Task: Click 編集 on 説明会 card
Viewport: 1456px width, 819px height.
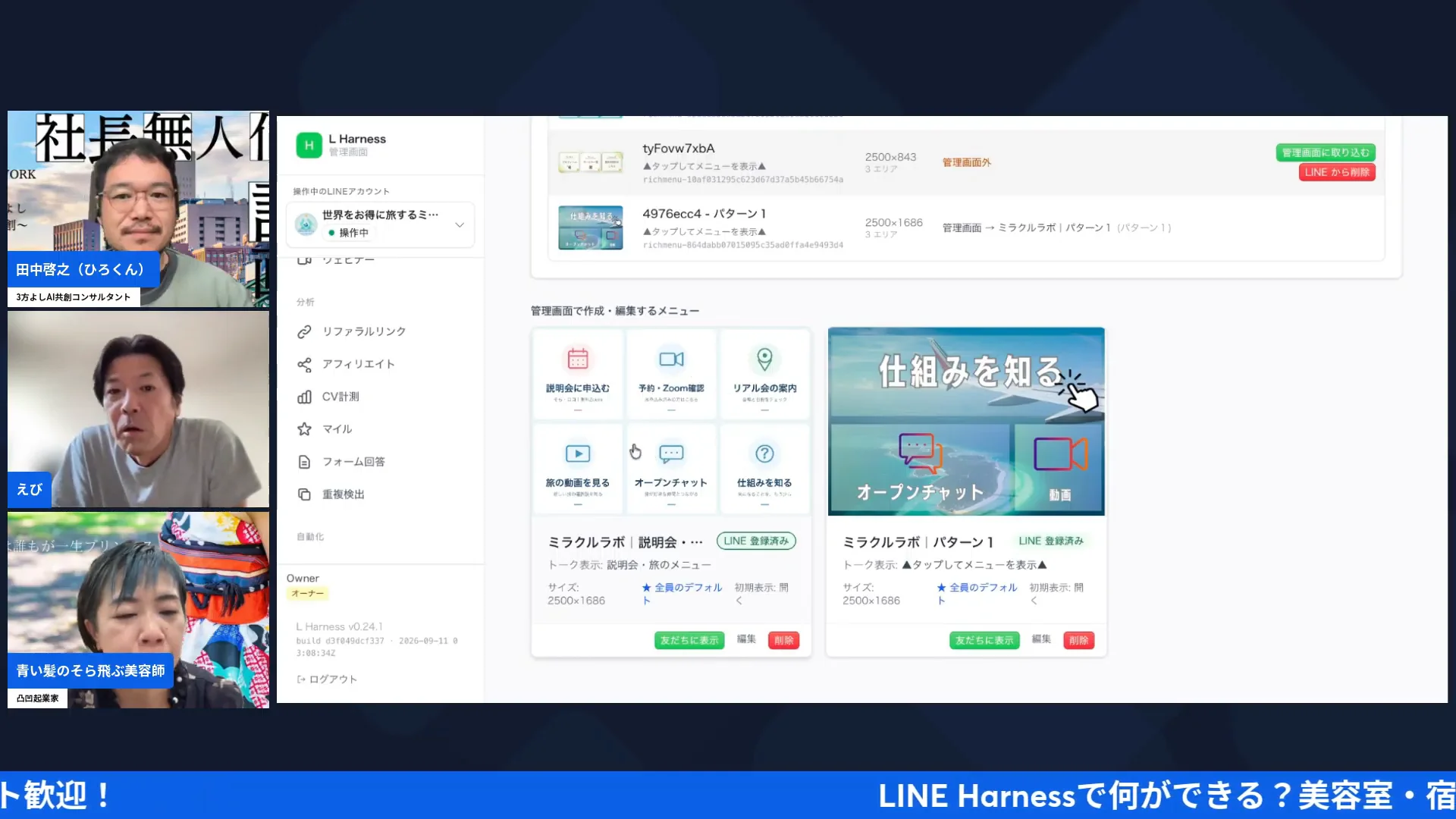Action: [746, 639]
